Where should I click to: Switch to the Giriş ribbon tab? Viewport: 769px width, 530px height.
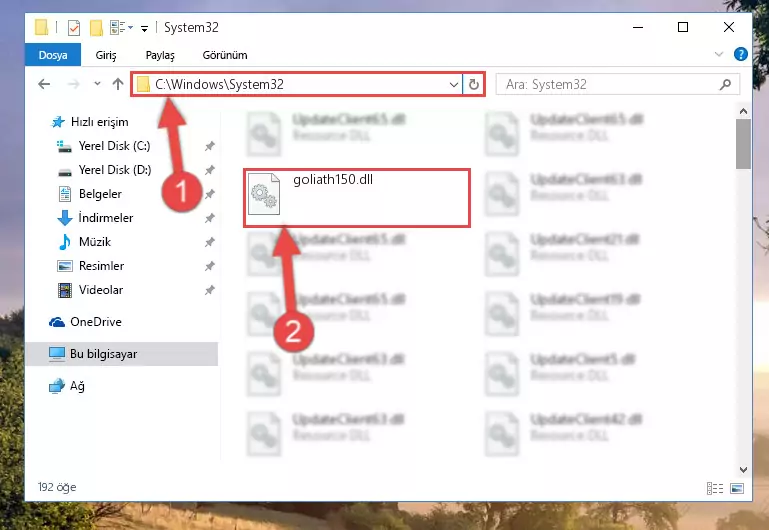point(106,55)
